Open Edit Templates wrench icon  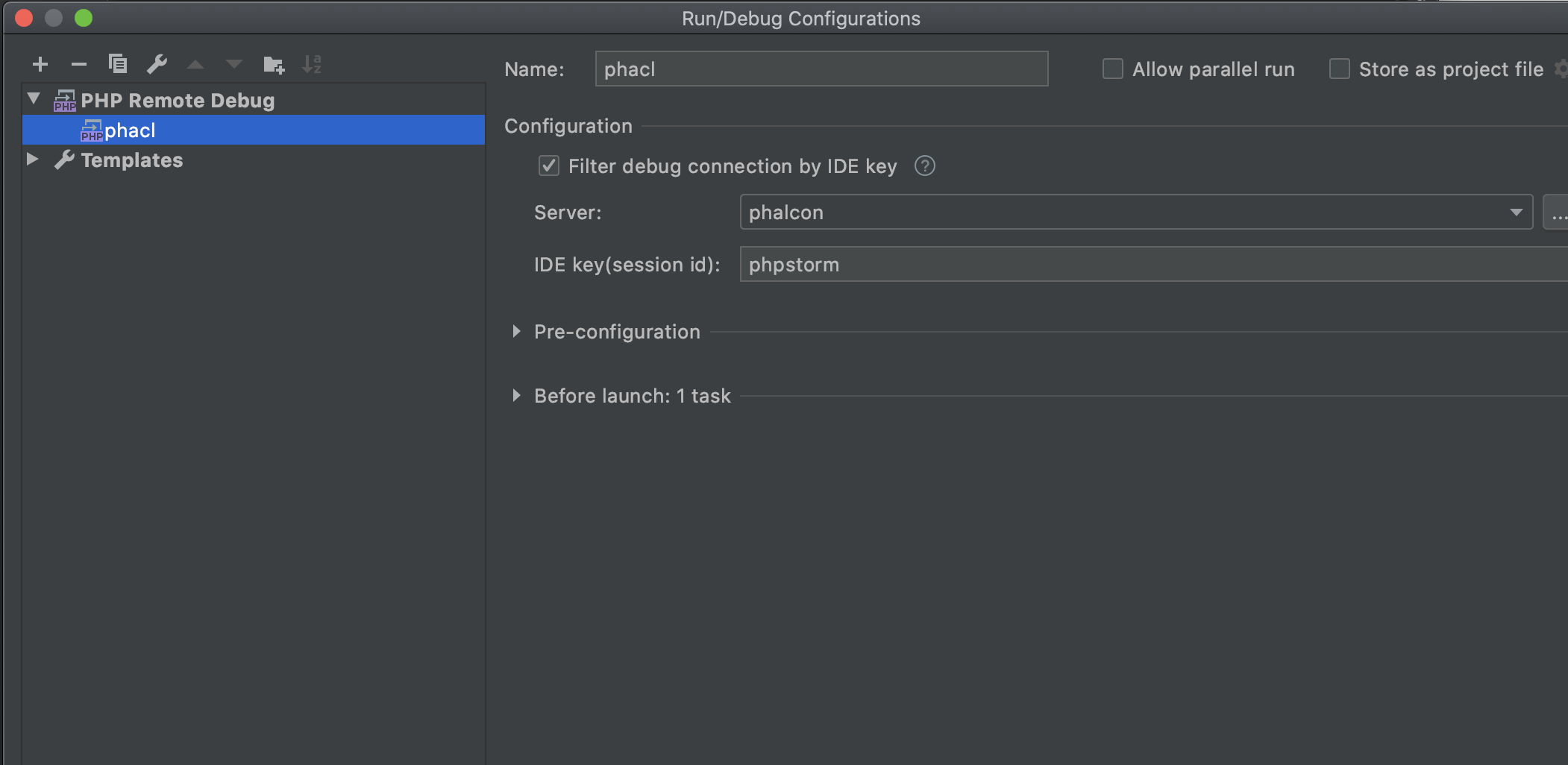click(x=157, y=65)
